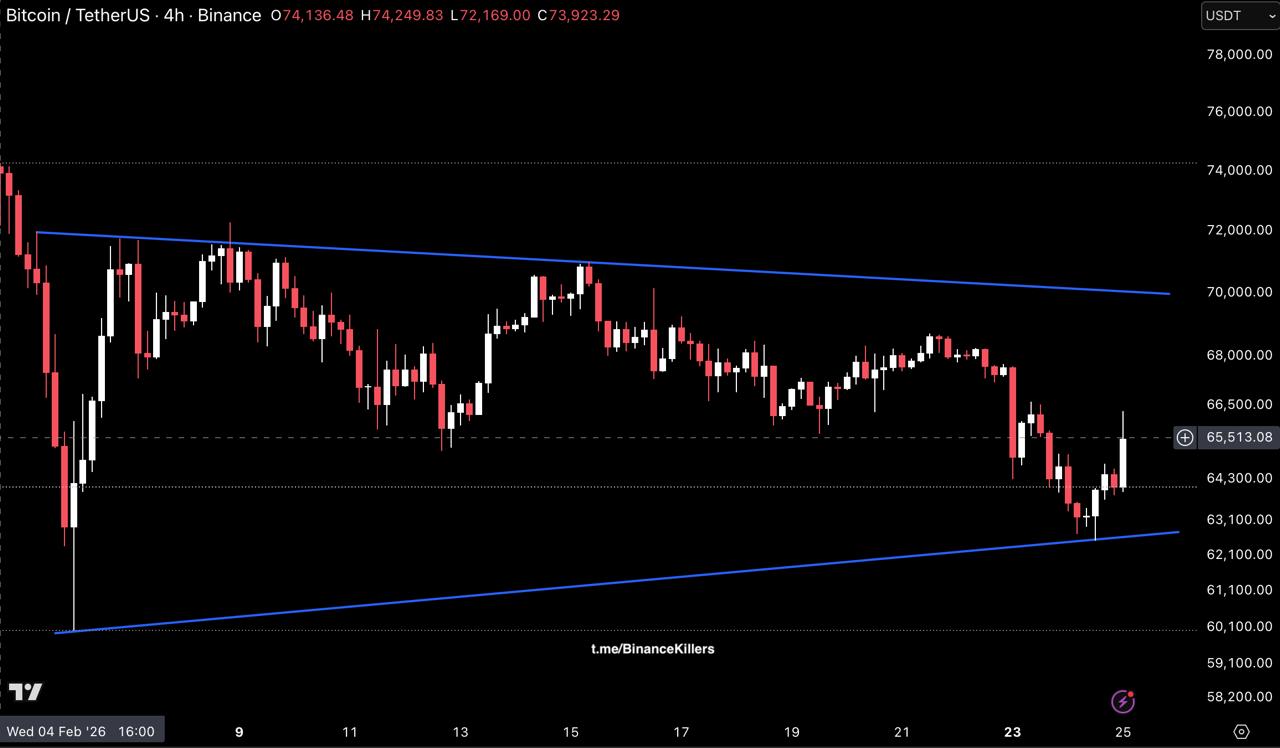Expand the USDT currency dropdown
This screenshot has width=1280, height=748.
coord(1238,16)
